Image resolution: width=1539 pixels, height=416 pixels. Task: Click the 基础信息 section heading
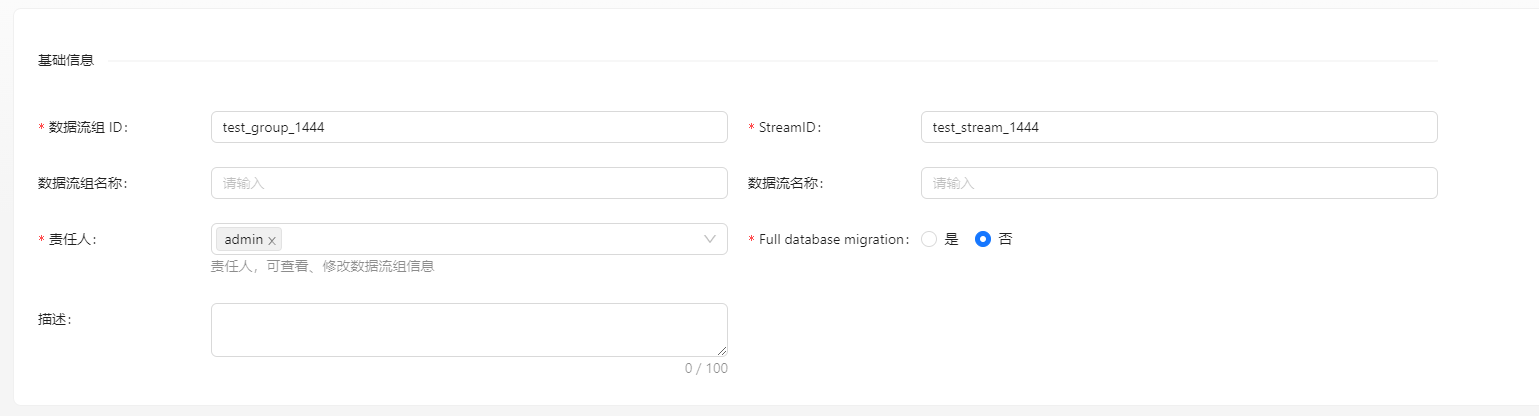click(66, 60)
